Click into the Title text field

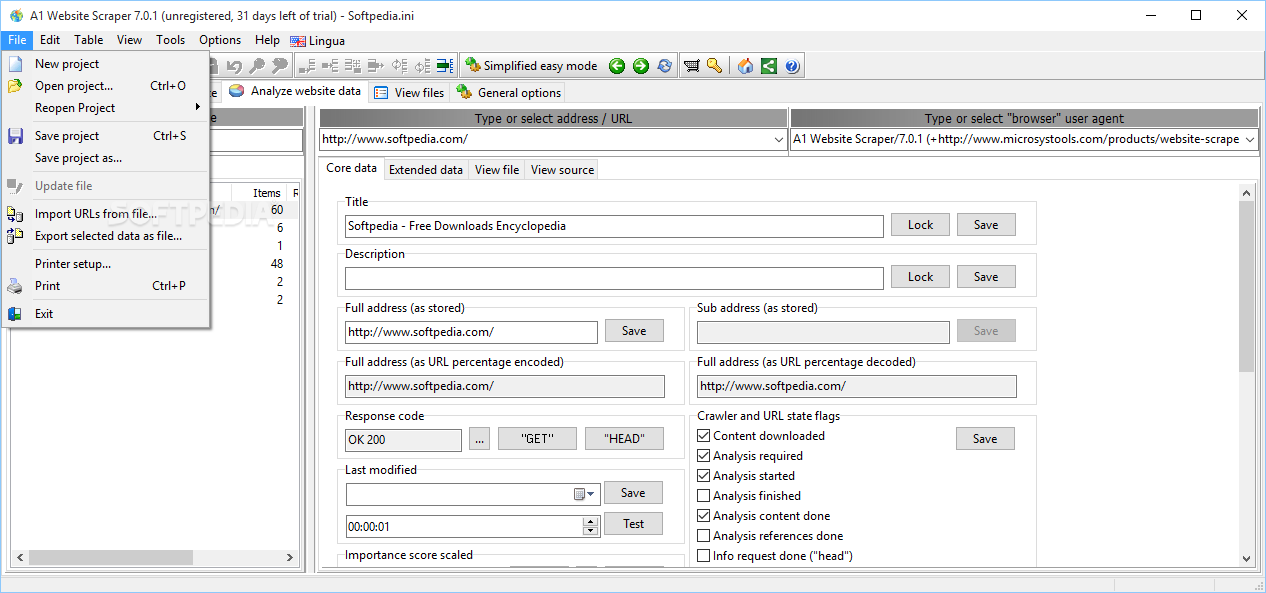[x=614, y=226]
